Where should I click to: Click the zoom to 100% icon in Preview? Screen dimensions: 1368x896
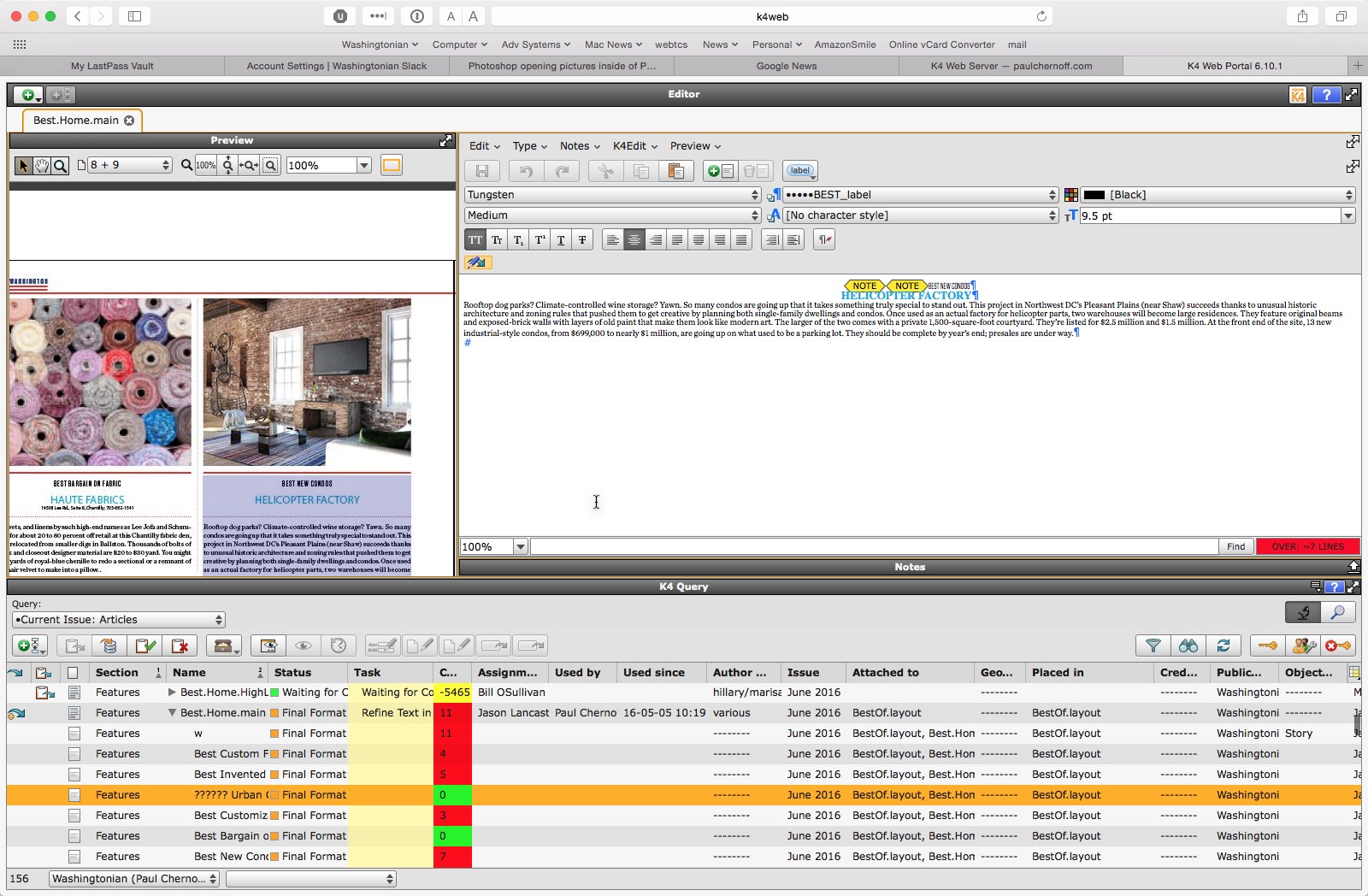pos(206,165)
